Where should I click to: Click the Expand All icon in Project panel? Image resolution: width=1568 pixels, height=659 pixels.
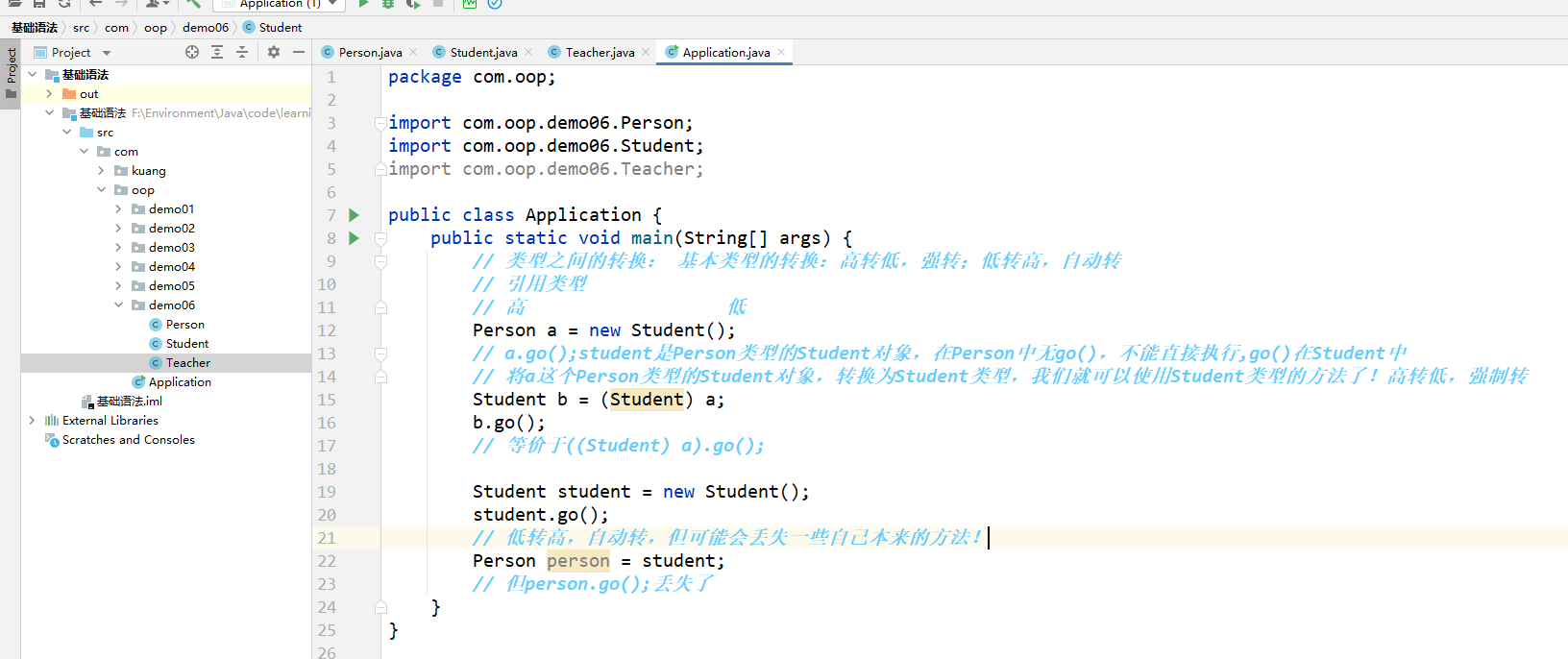pos(217,52)
